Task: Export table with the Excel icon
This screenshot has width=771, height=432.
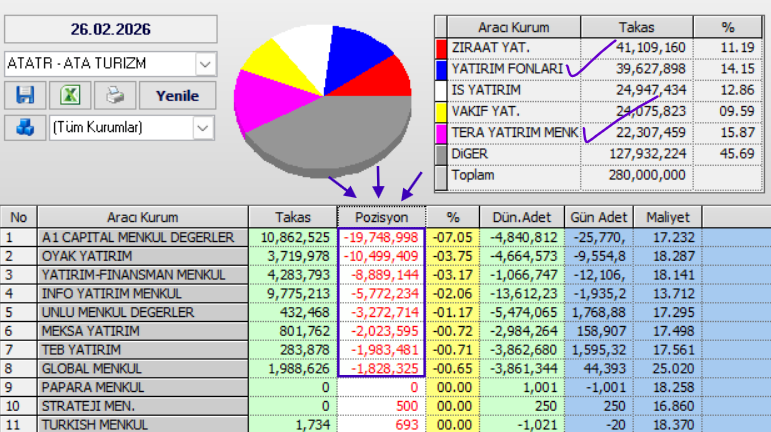Action: pos(70,95)
